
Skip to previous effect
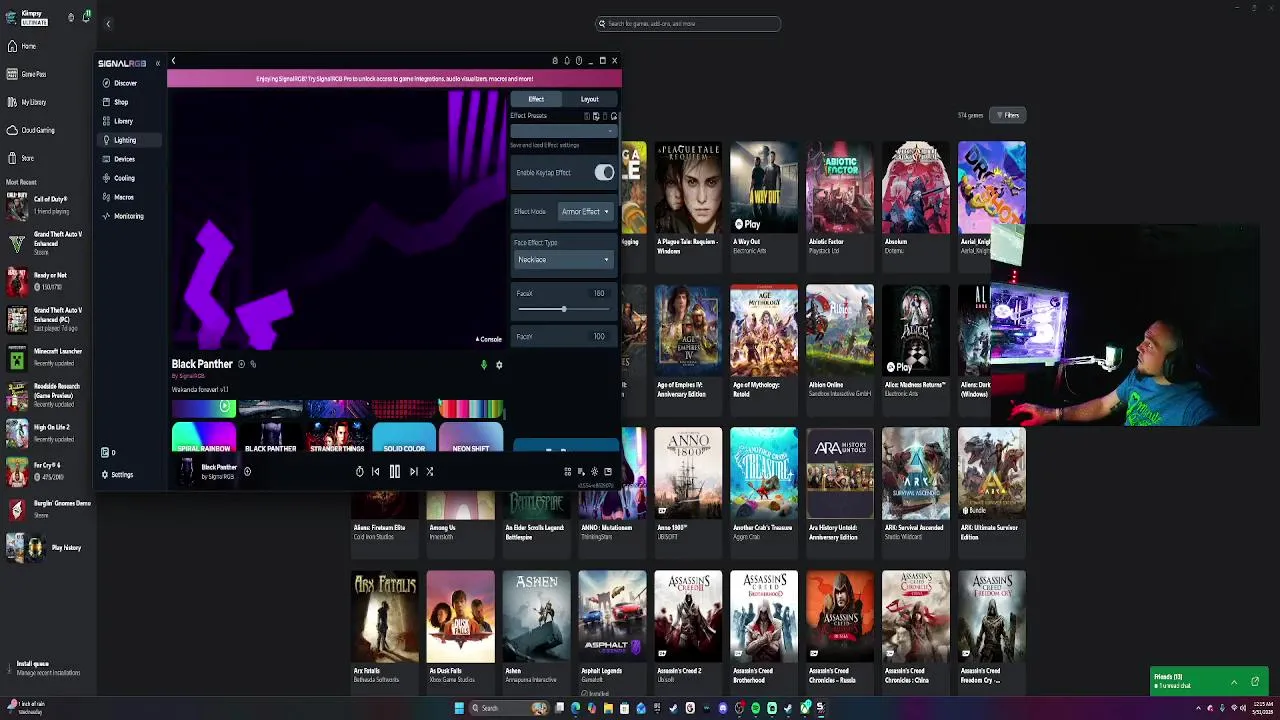click(376, 472)
